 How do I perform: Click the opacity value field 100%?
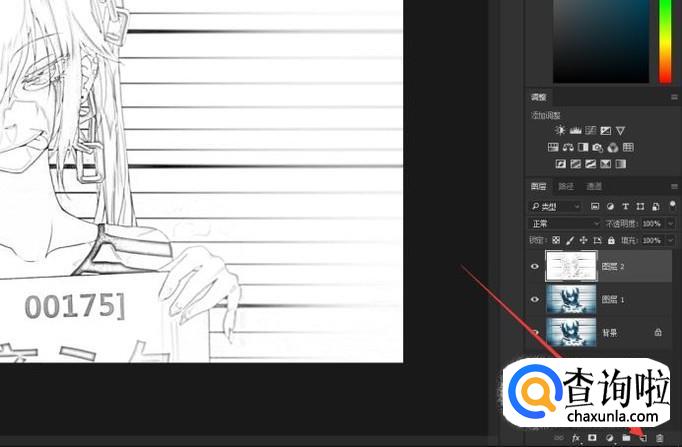pyautogui.click(x=652, y=224)
